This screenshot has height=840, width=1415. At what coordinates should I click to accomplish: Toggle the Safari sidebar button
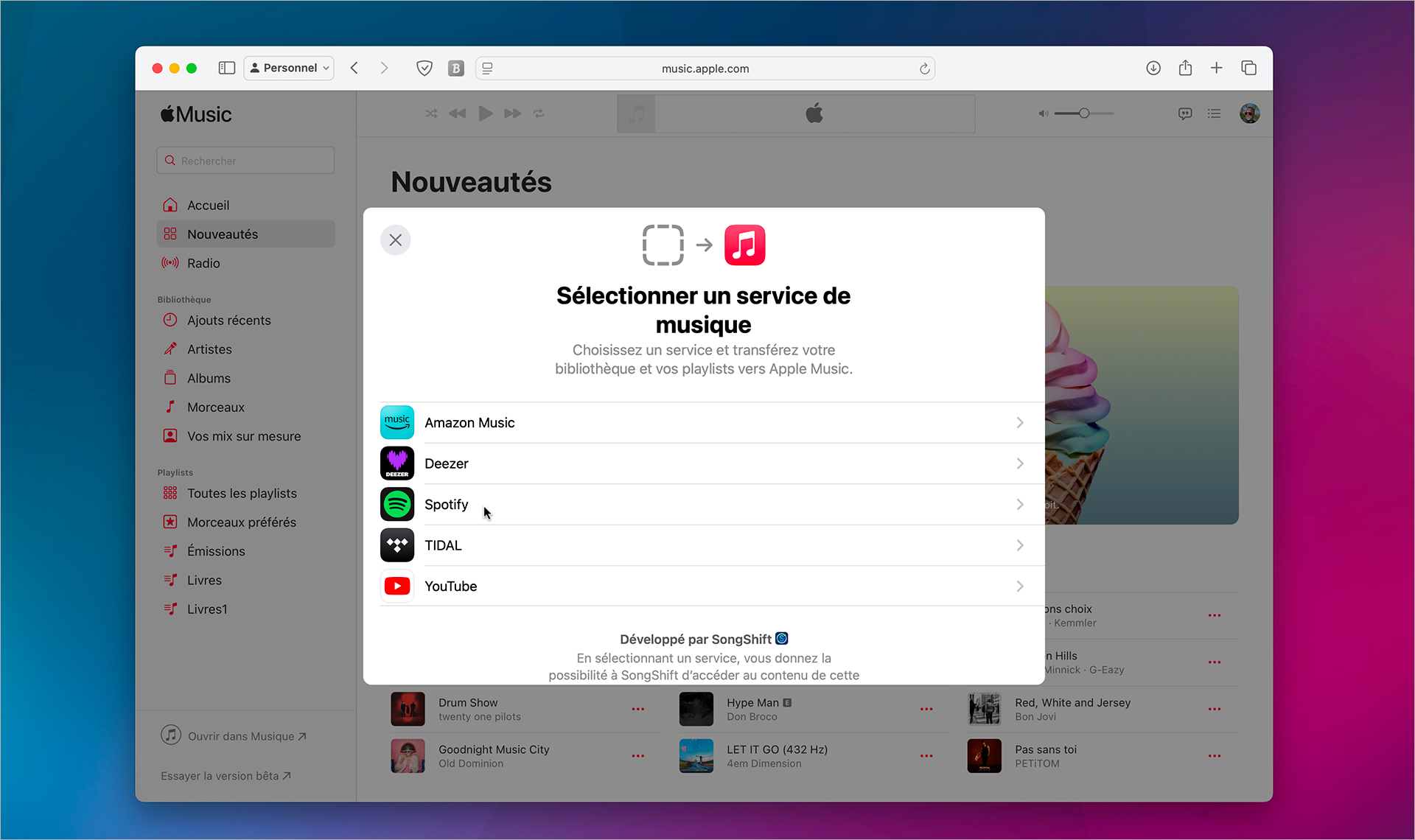click(x=226, y=68)
